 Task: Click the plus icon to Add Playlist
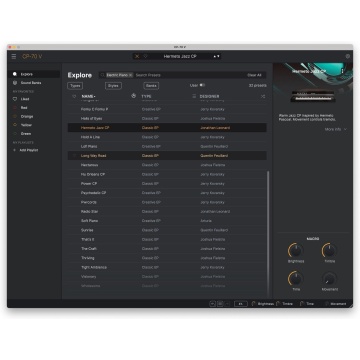pyautogui.click(x=15, y=150)
